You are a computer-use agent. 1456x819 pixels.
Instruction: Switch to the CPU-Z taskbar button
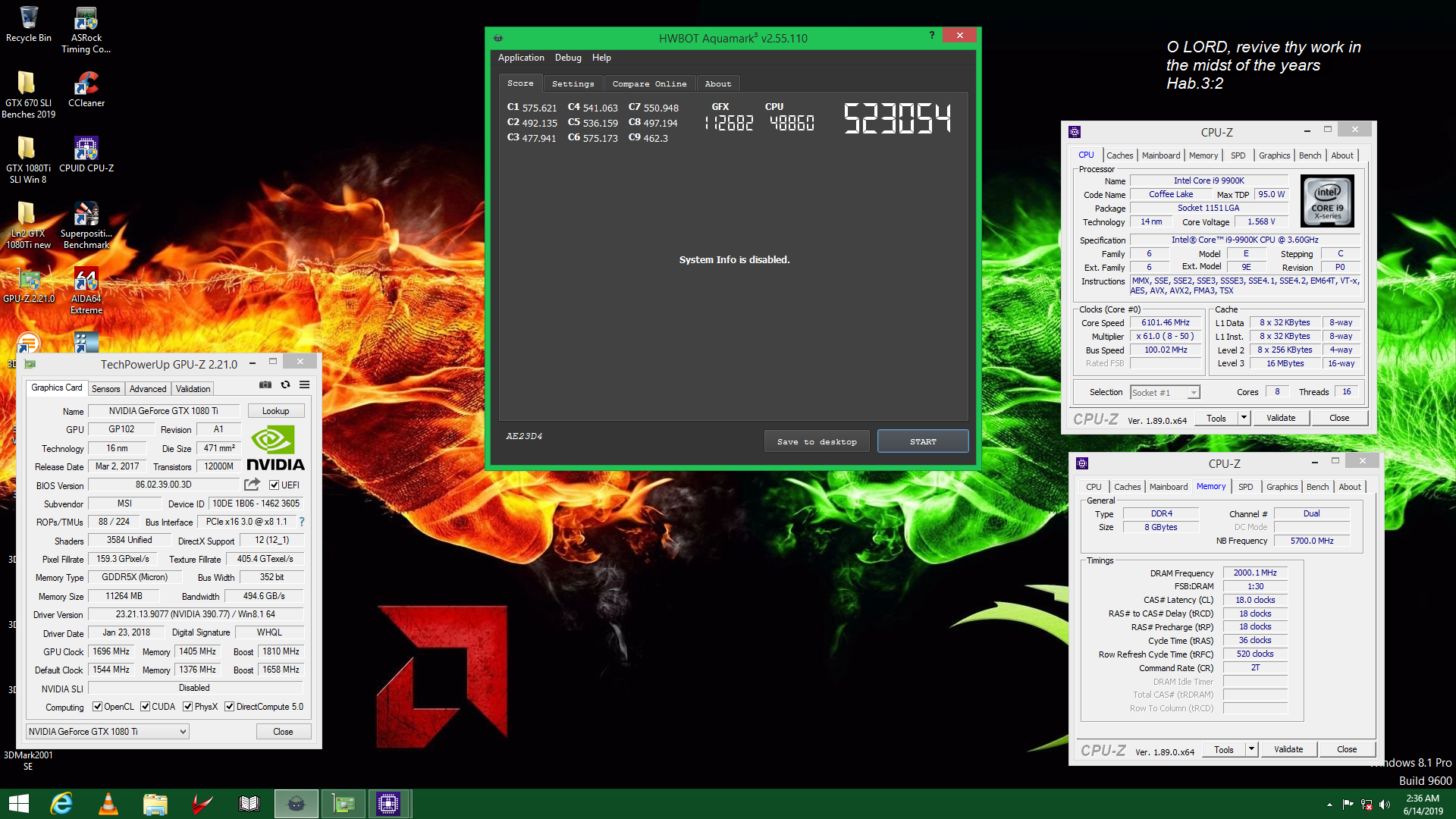click(x=390, y=804)
